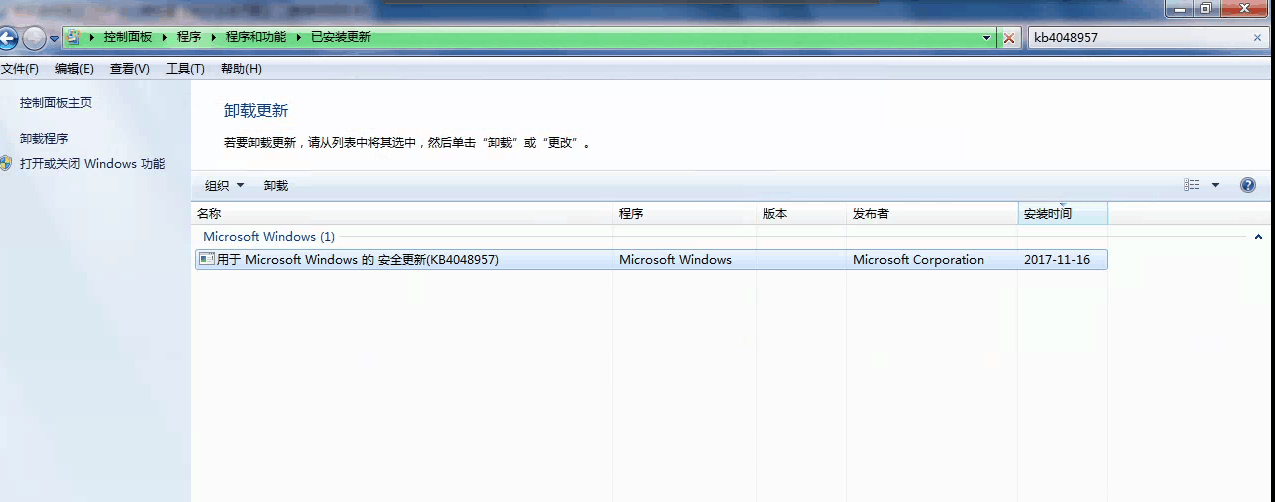Viewport: 1275px width, 502px height.
Task: Click the Control Panel icon in address bar
Action: pos(74,37)
